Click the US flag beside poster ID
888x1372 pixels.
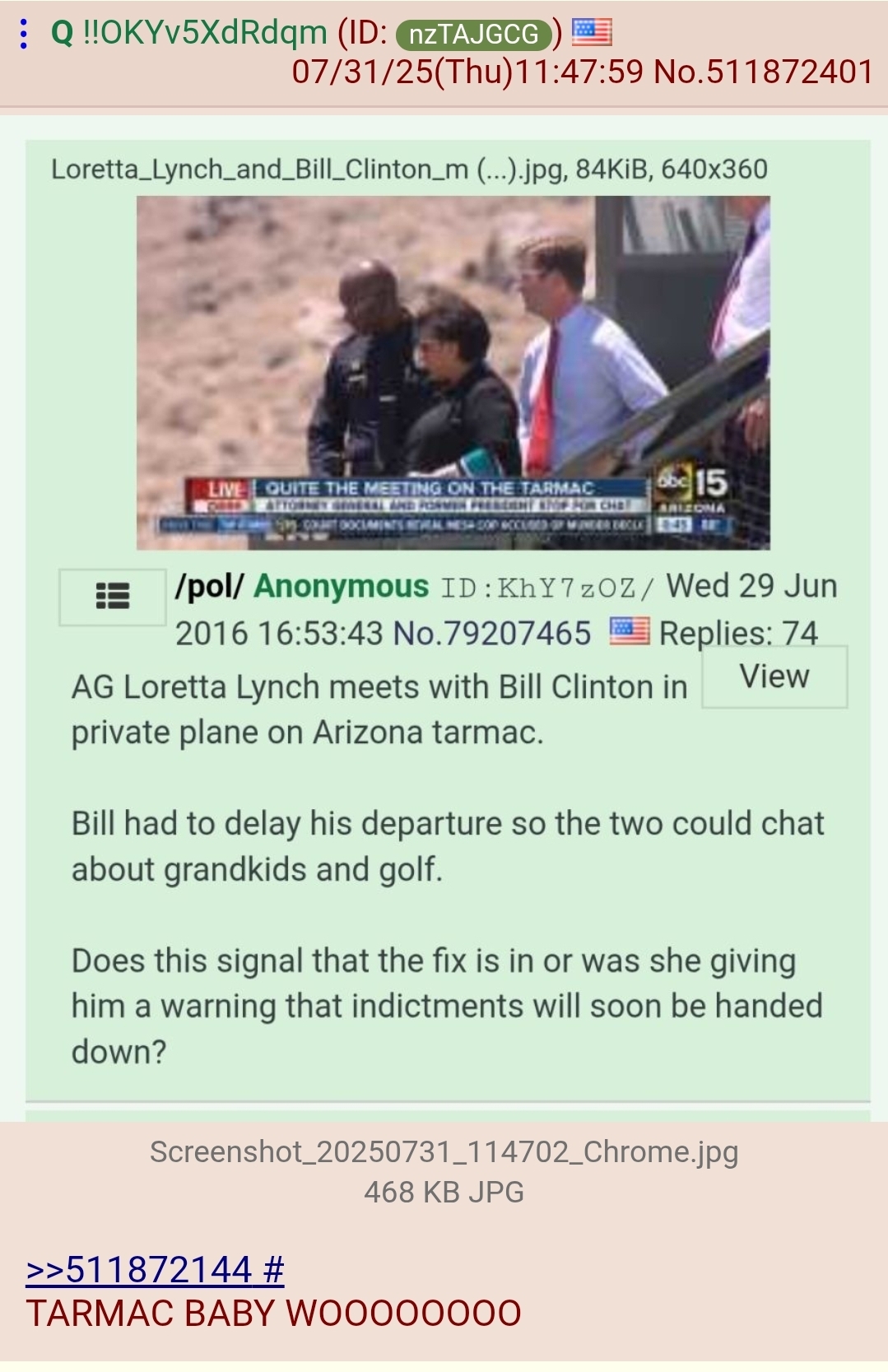click(592, 33)
